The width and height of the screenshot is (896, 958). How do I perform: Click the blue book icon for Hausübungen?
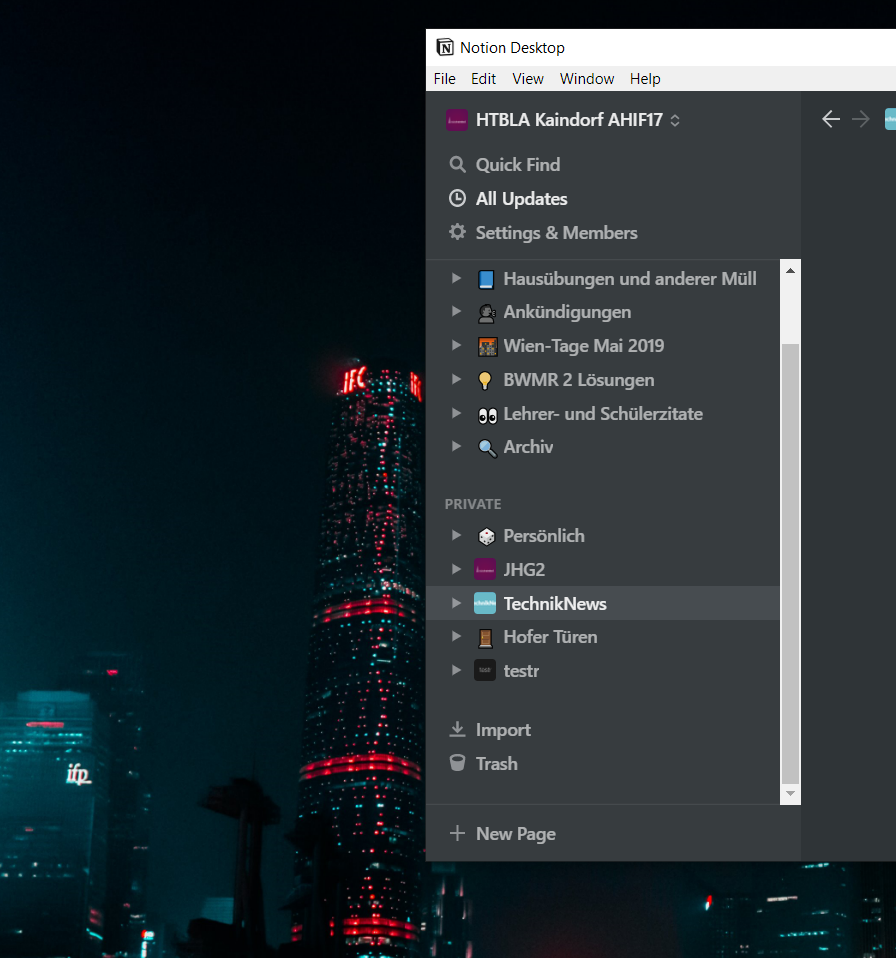click(x=486, y=279)
